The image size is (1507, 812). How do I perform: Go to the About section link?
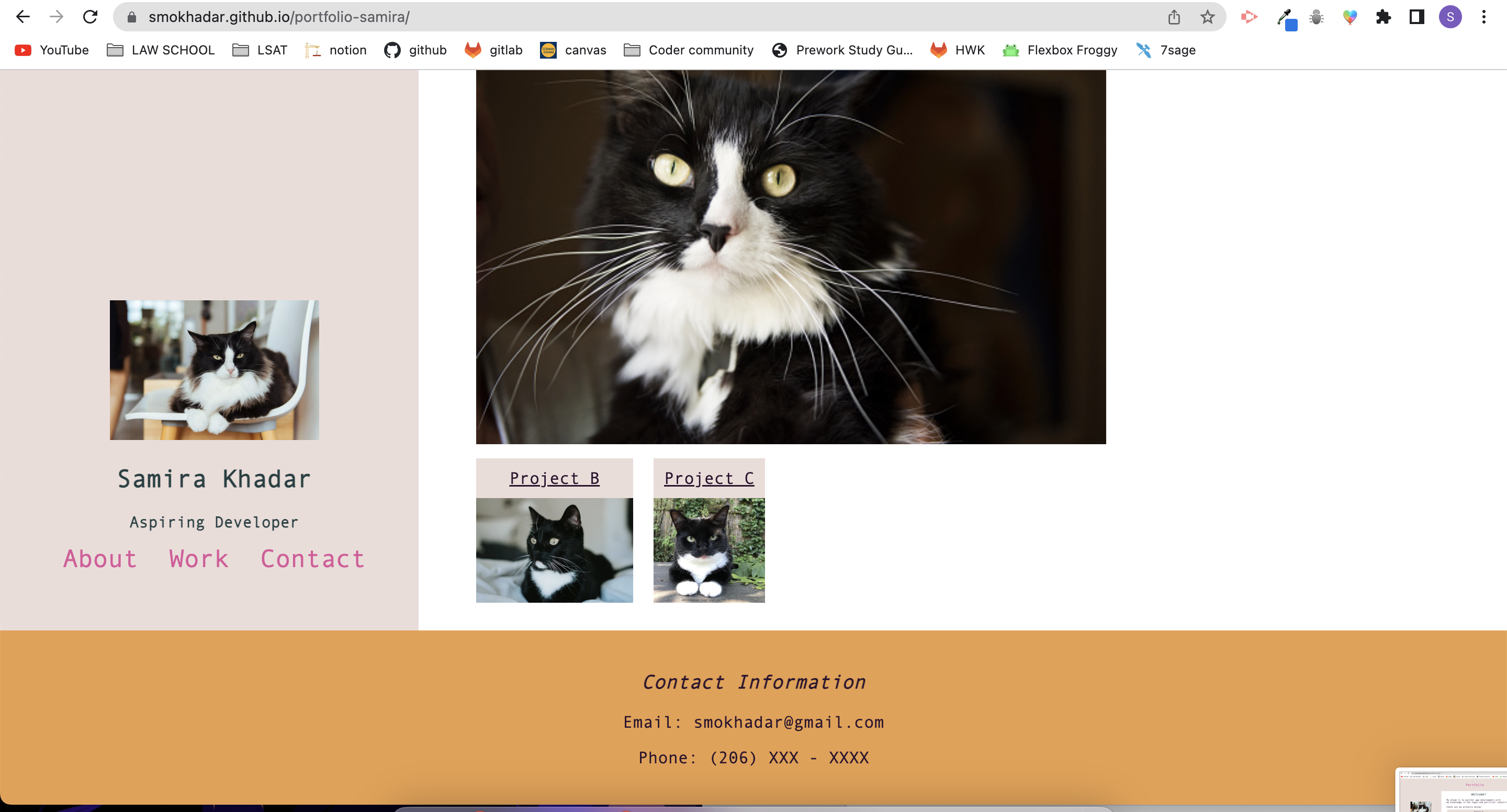[x=100, y=559]
